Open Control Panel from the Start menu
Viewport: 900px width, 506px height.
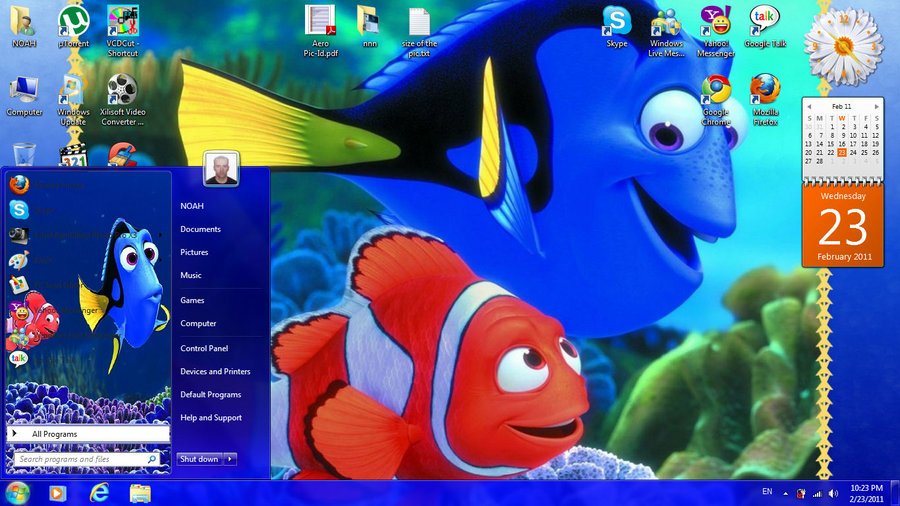tap(204, 348)
